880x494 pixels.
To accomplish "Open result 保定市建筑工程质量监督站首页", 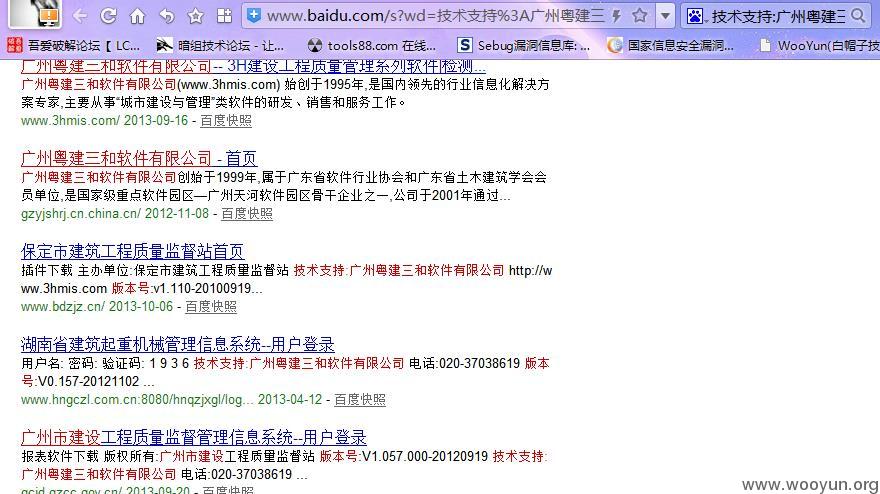I will tap(132, 251).
